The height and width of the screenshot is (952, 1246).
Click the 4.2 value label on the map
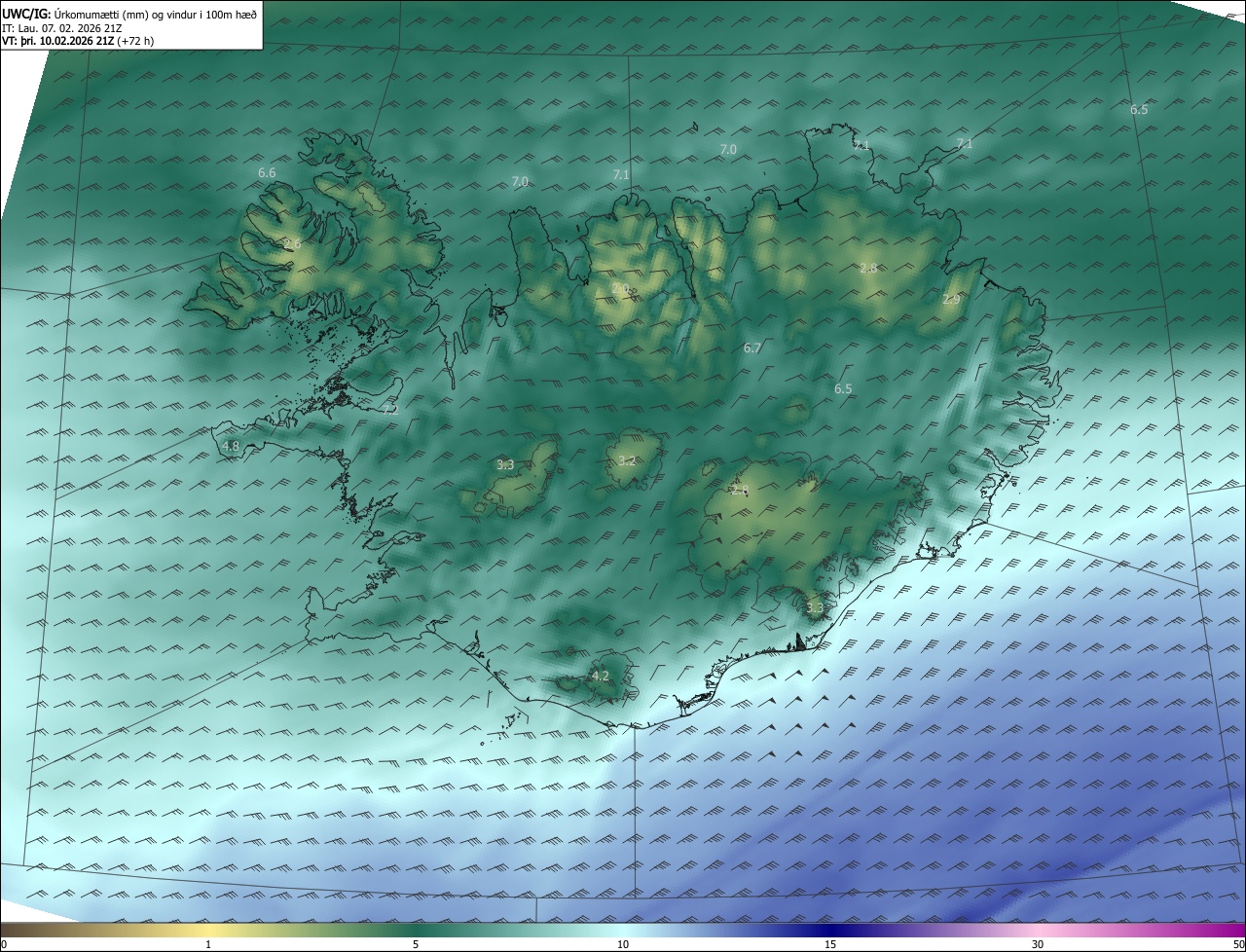point(601,676)
